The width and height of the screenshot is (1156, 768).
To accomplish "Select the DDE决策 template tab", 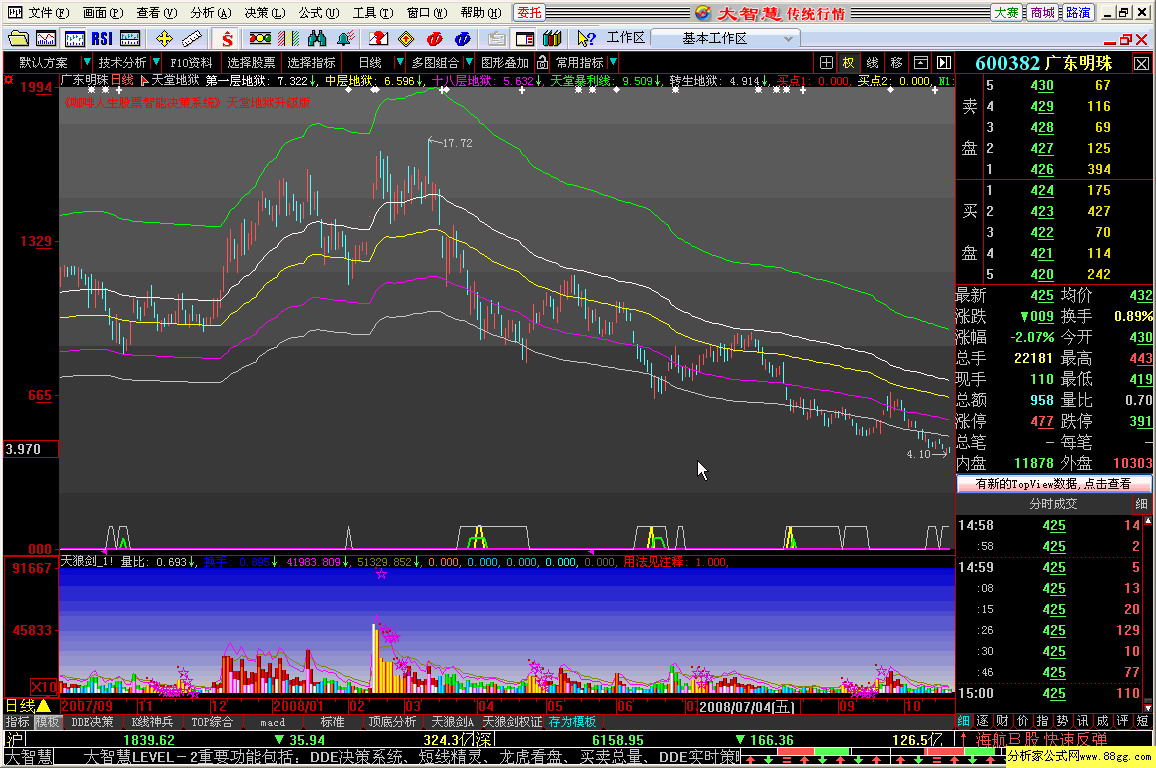I will click(92, 722).
